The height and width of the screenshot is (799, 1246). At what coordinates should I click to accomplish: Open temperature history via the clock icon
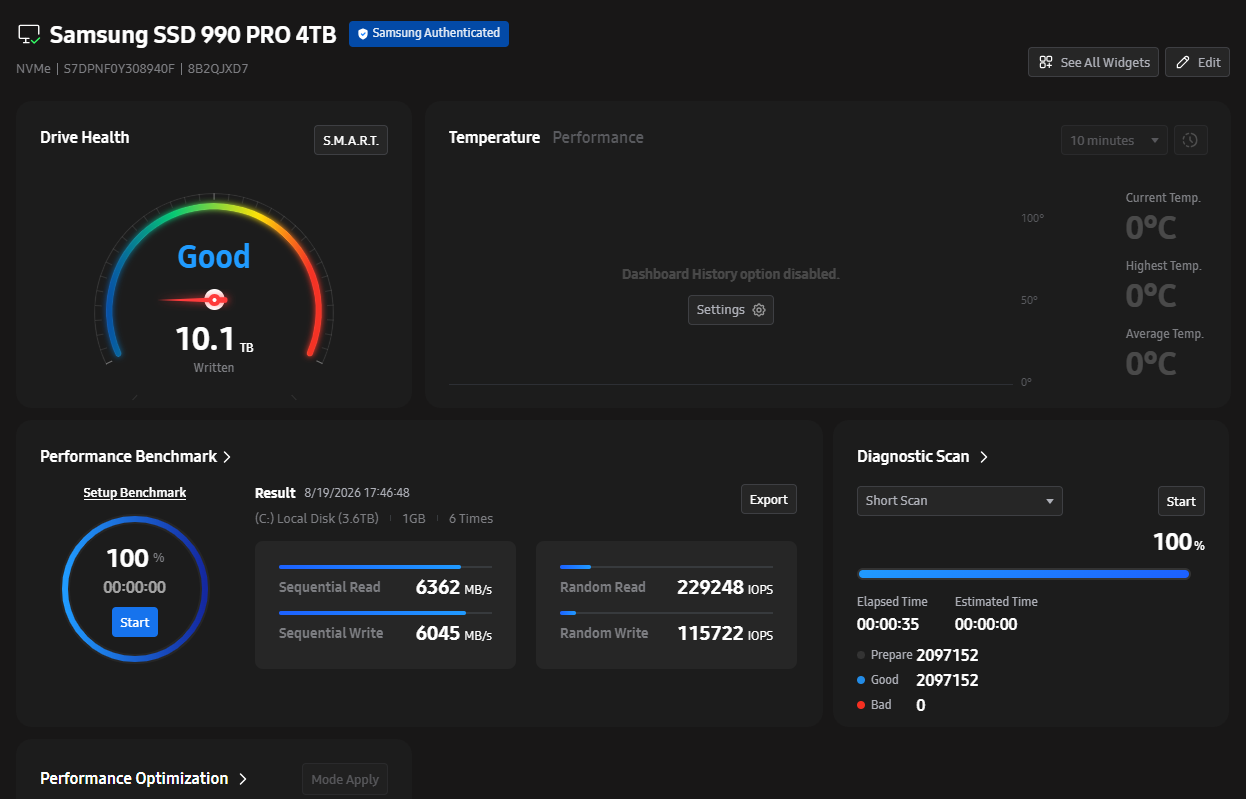pos(1190,140)
